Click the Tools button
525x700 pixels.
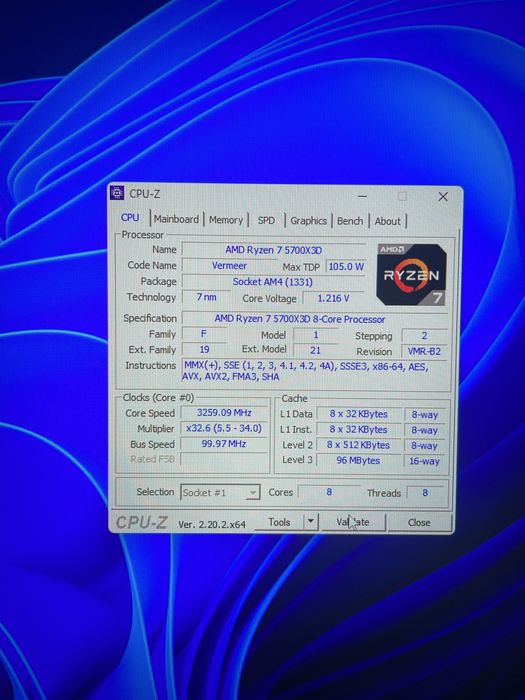tap(279, 522)
